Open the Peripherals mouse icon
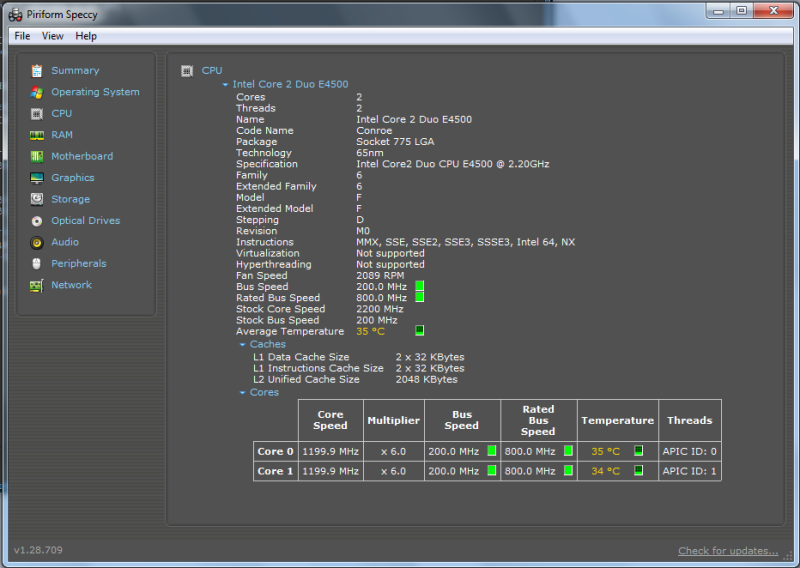The image size is (800, 568). (x=37, y=264)
